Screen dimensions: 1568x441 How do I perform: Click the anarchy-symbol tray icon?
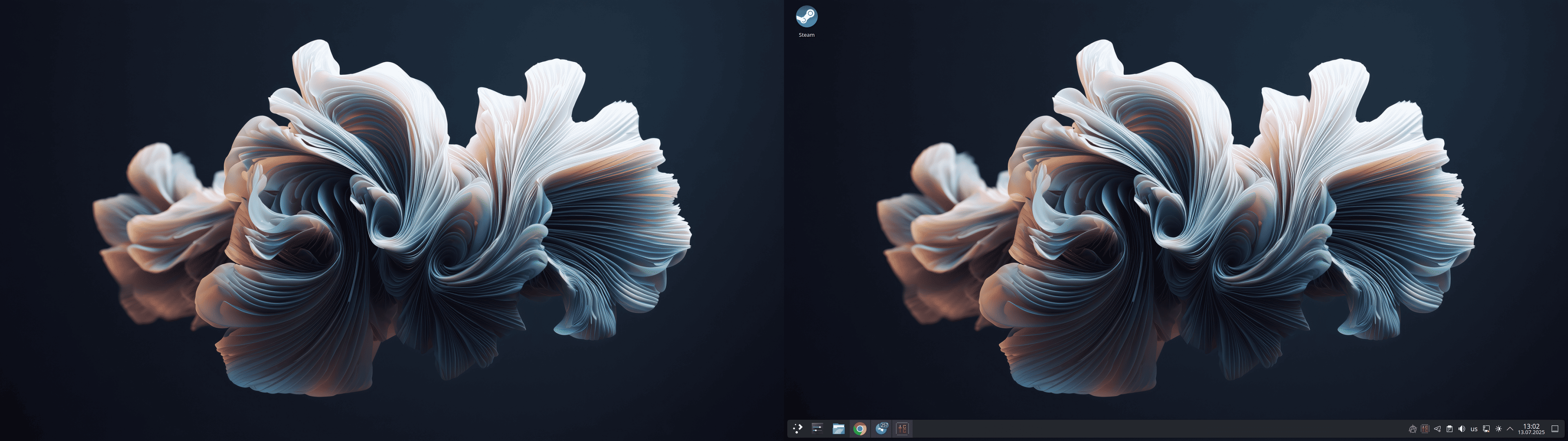[1413, 429]
